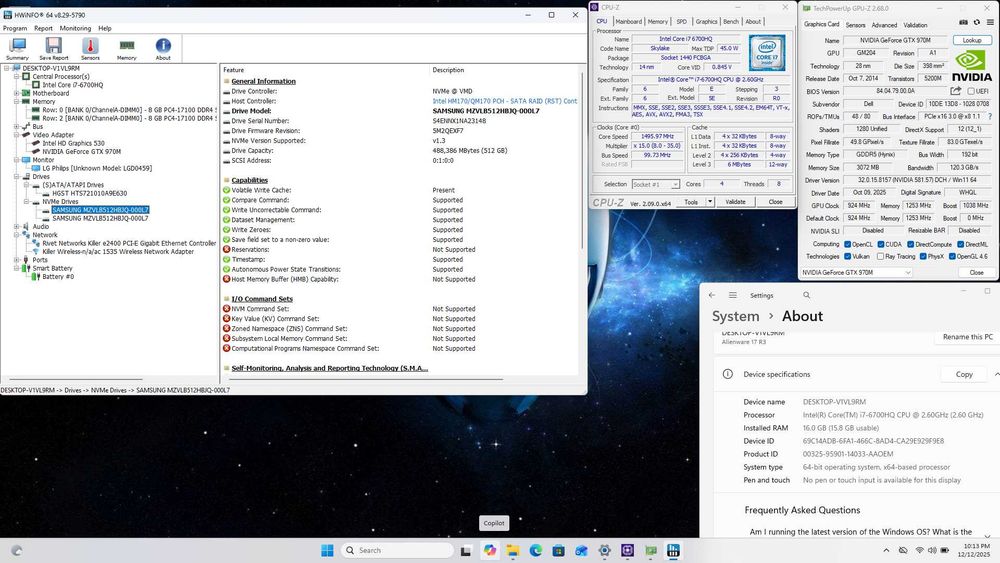Click the Device specifications info icon
Screen dimensions: 1000x563
coord(728,374)
